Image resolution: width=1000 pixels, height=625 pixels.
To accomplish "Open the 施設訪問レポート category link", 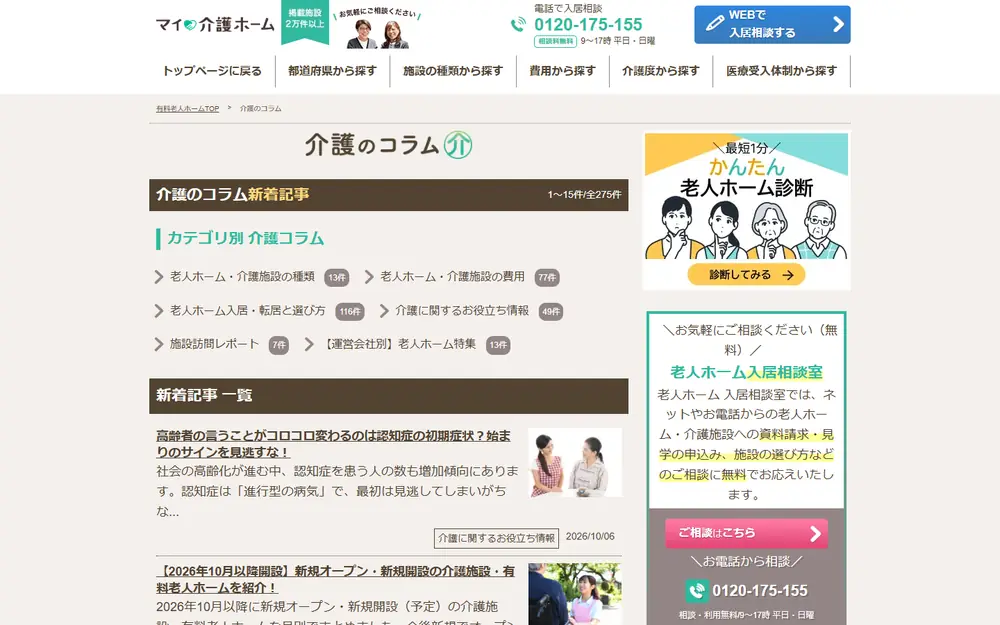I will coord(214,344).
